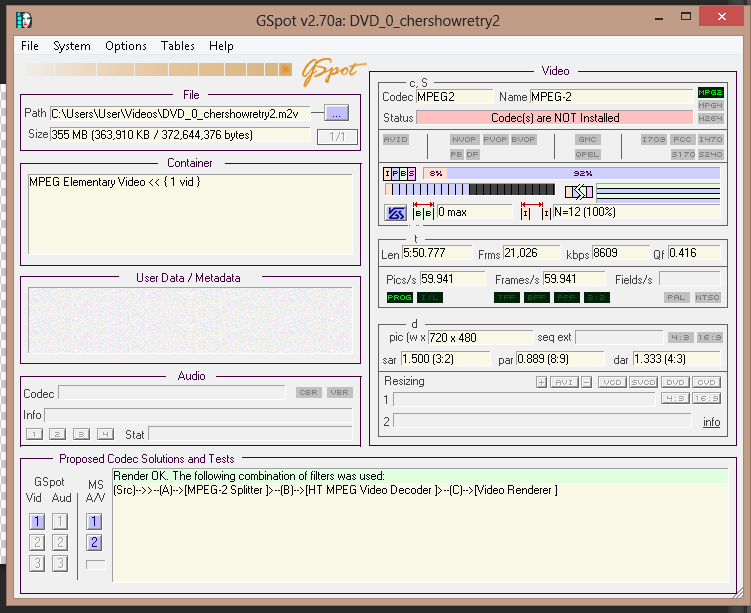Click GSpot Vid solution button 1

(36, 521)
